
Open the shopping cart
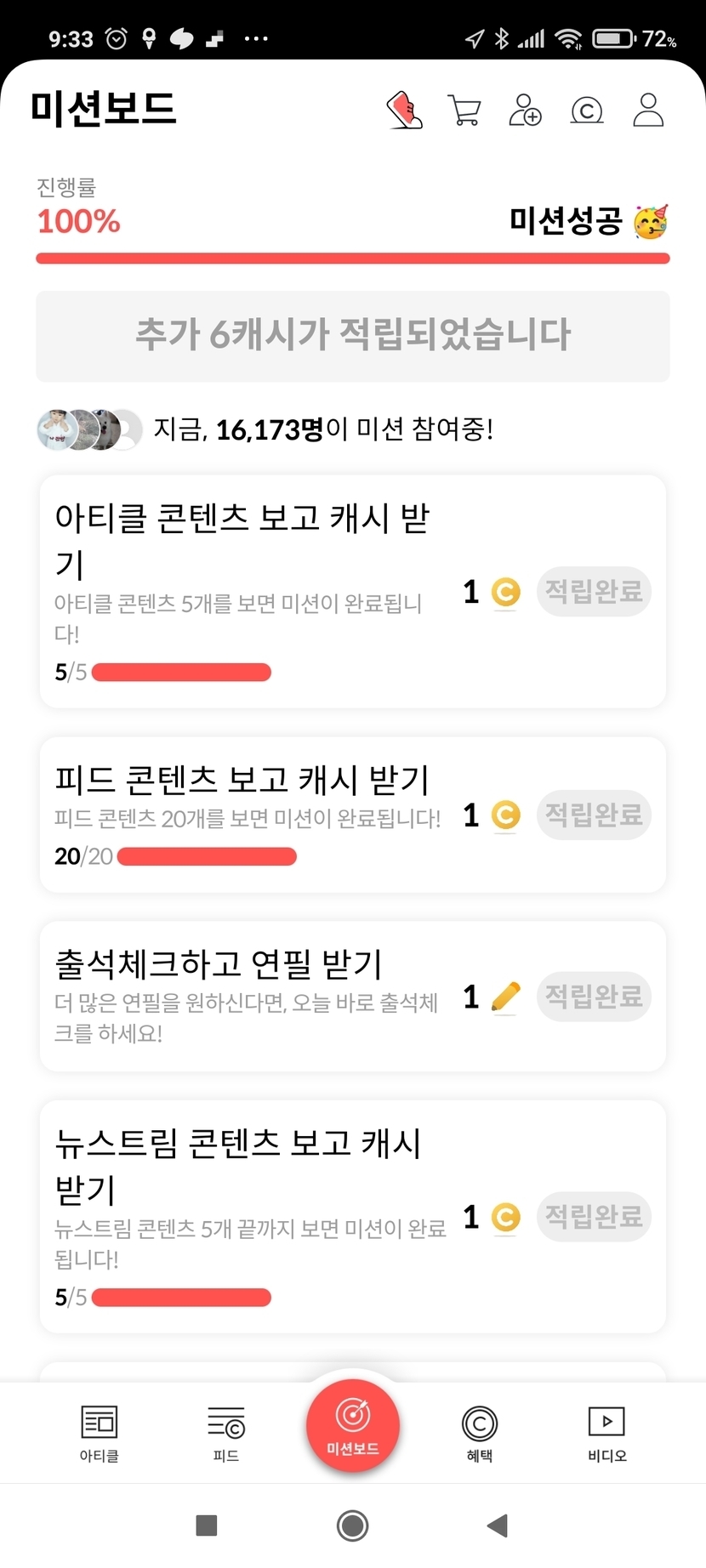(464, 111)
